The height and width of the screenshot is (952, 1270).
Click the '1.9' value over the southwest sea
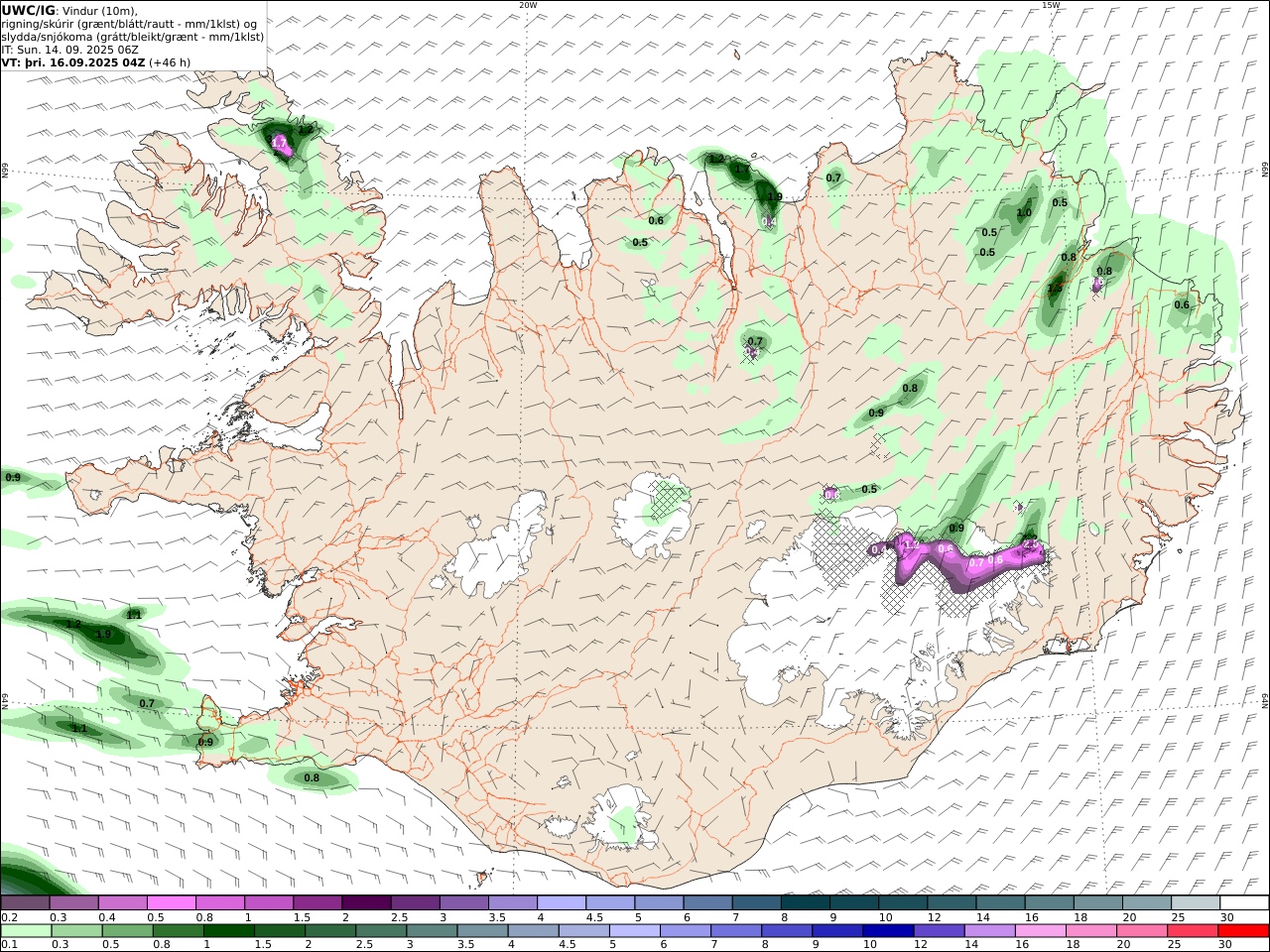[103, 635]
